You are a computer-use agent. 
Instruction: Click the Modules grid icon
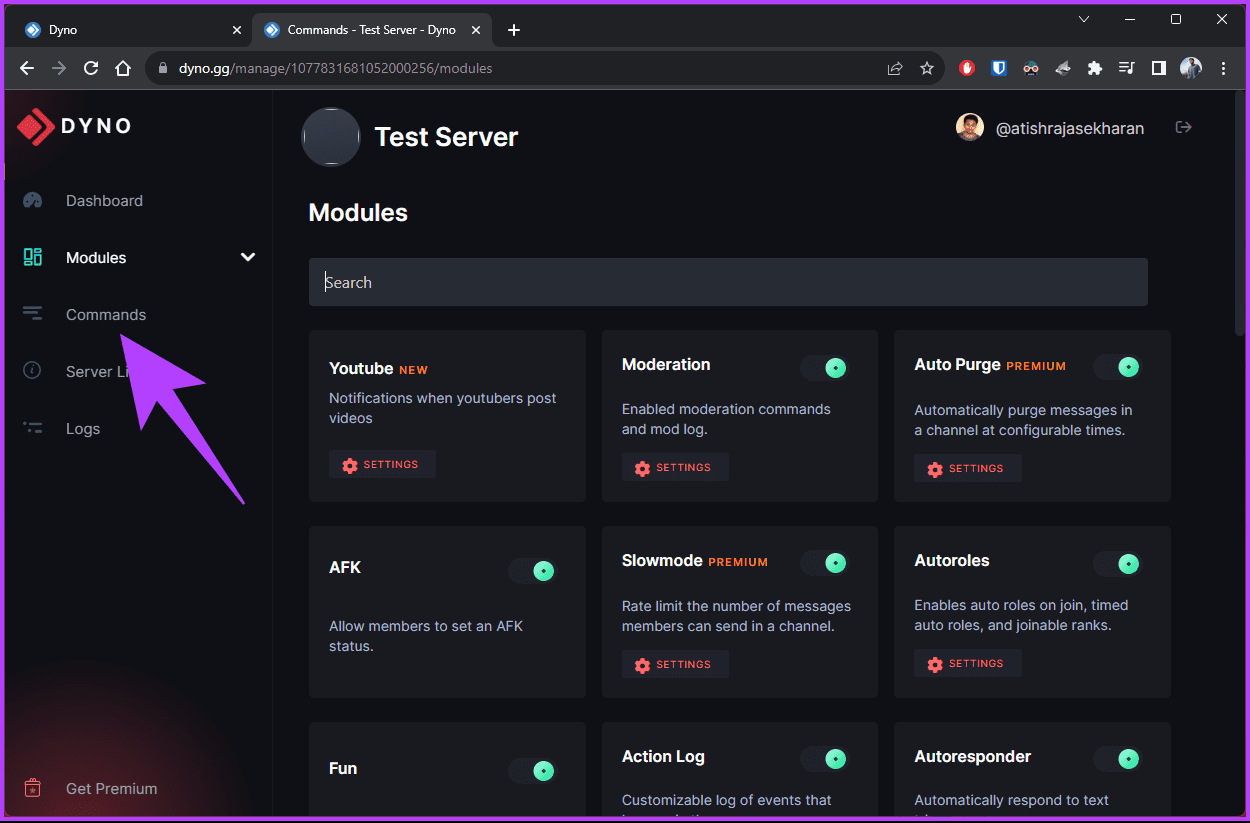pyautogui.click(x=32, y=257)
